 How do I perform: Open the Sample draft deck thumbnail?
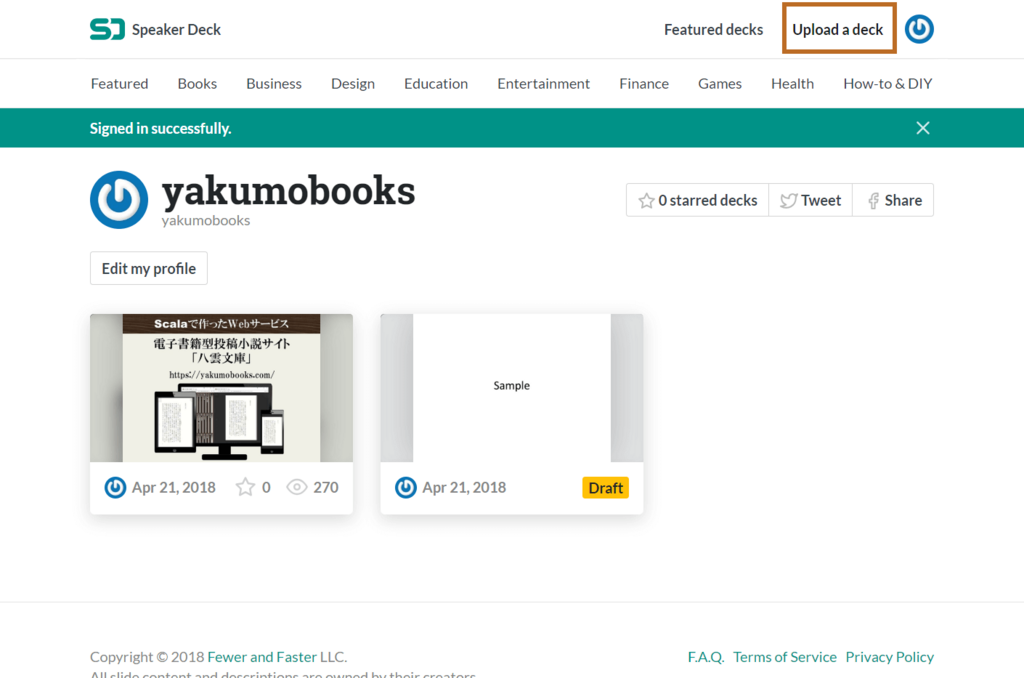[x=512, y=388]
